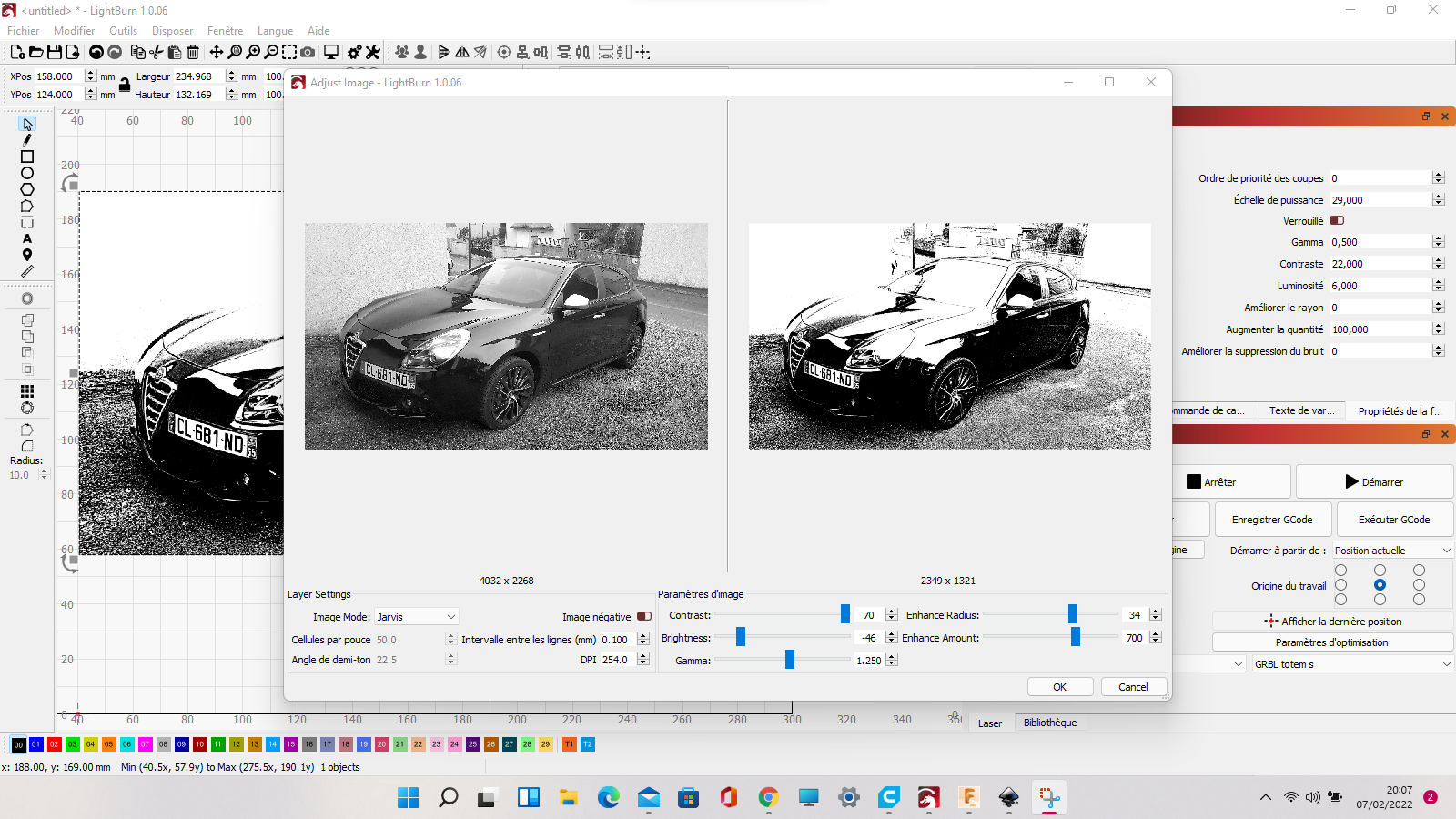The width and height of the screenshot is (1456, 819).
Task: Open the GRBL totem s device dropdown
Action: (x=1352, y=664)
